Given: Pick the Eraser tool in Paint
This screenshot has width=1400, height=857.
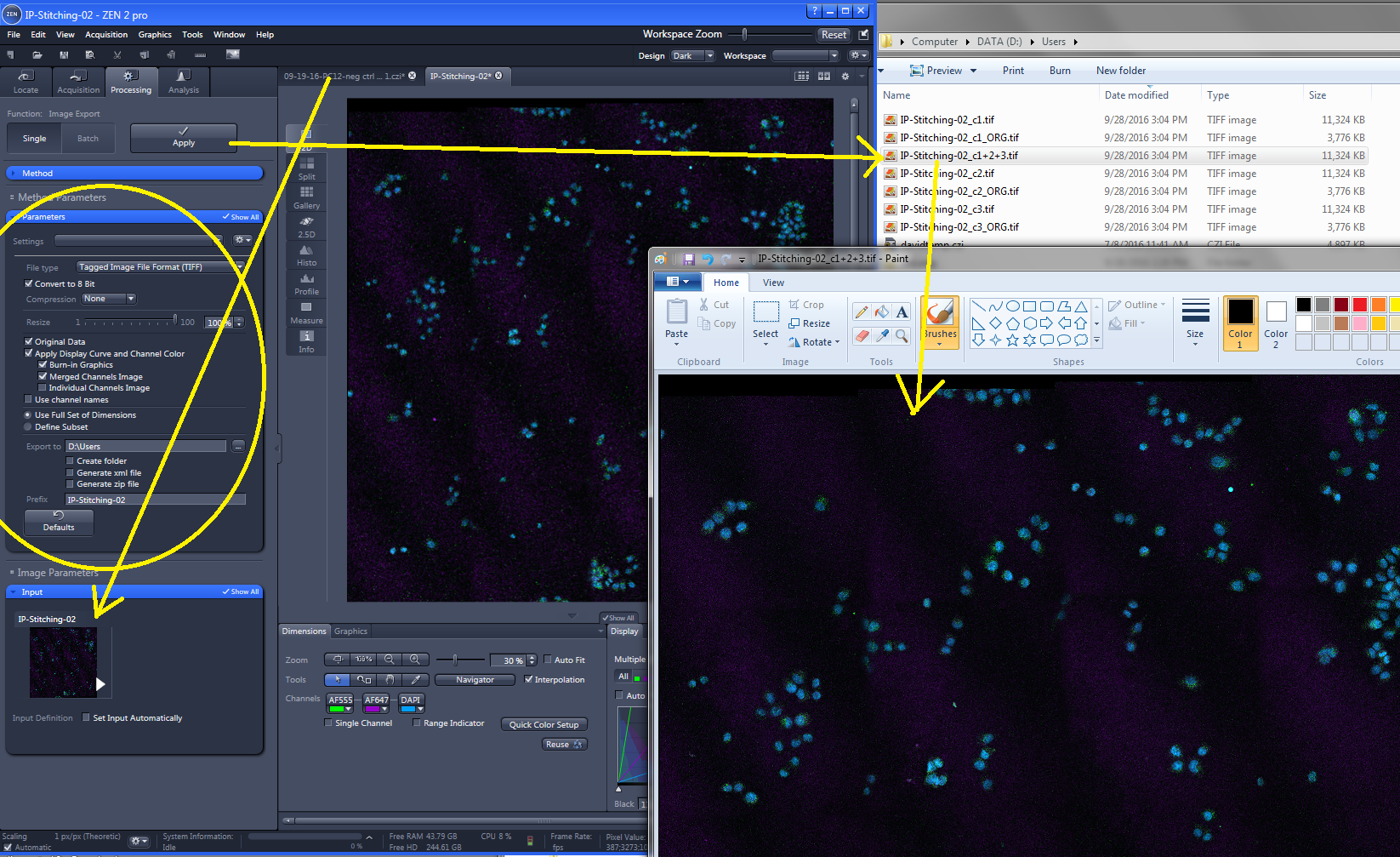Looking at the screenshot, I should [x=862, y=335].
